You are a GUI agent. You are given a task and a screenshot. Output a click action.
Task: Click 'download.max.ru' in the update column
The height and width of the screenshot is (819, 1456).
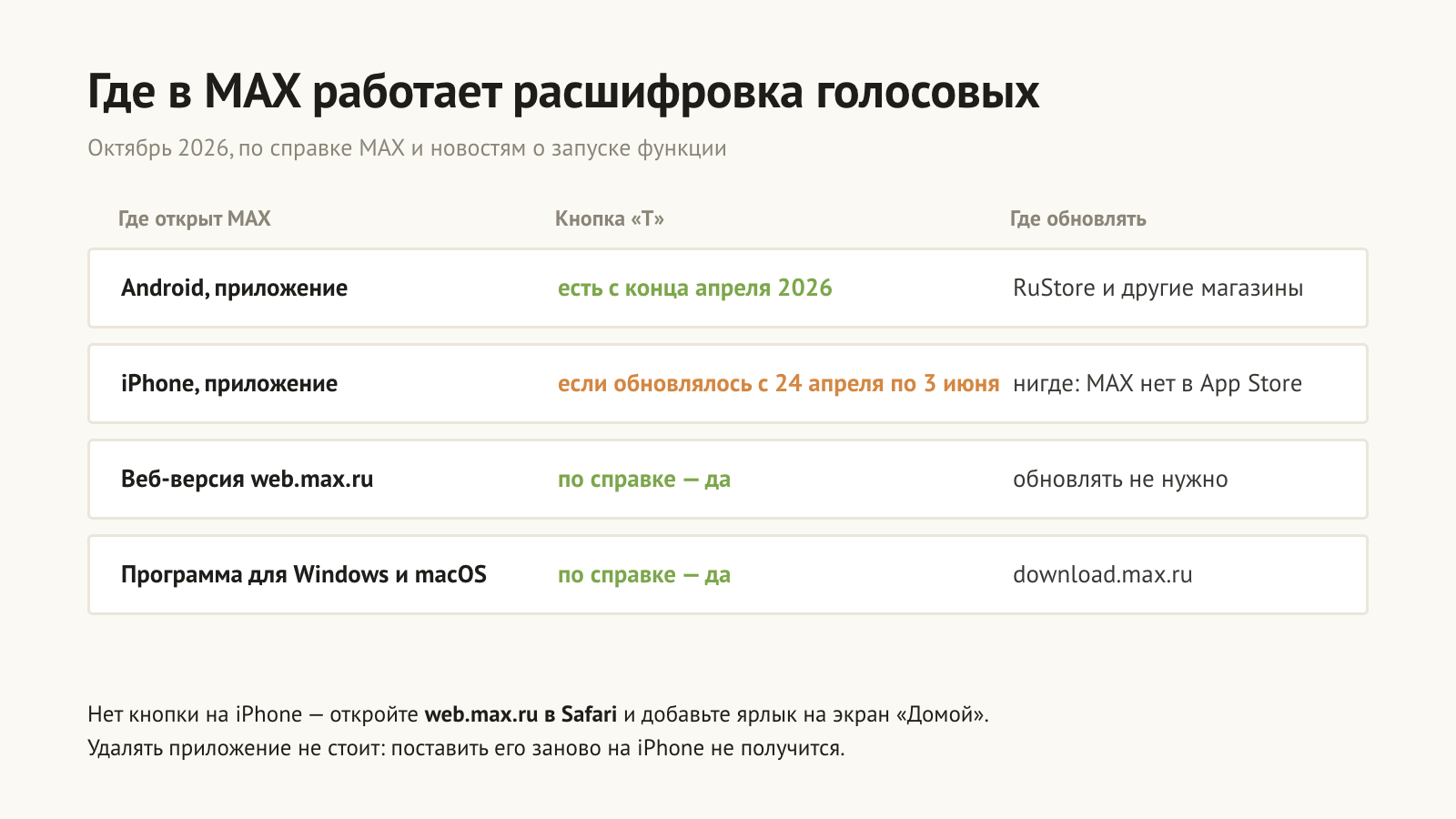pos(1103,575)
